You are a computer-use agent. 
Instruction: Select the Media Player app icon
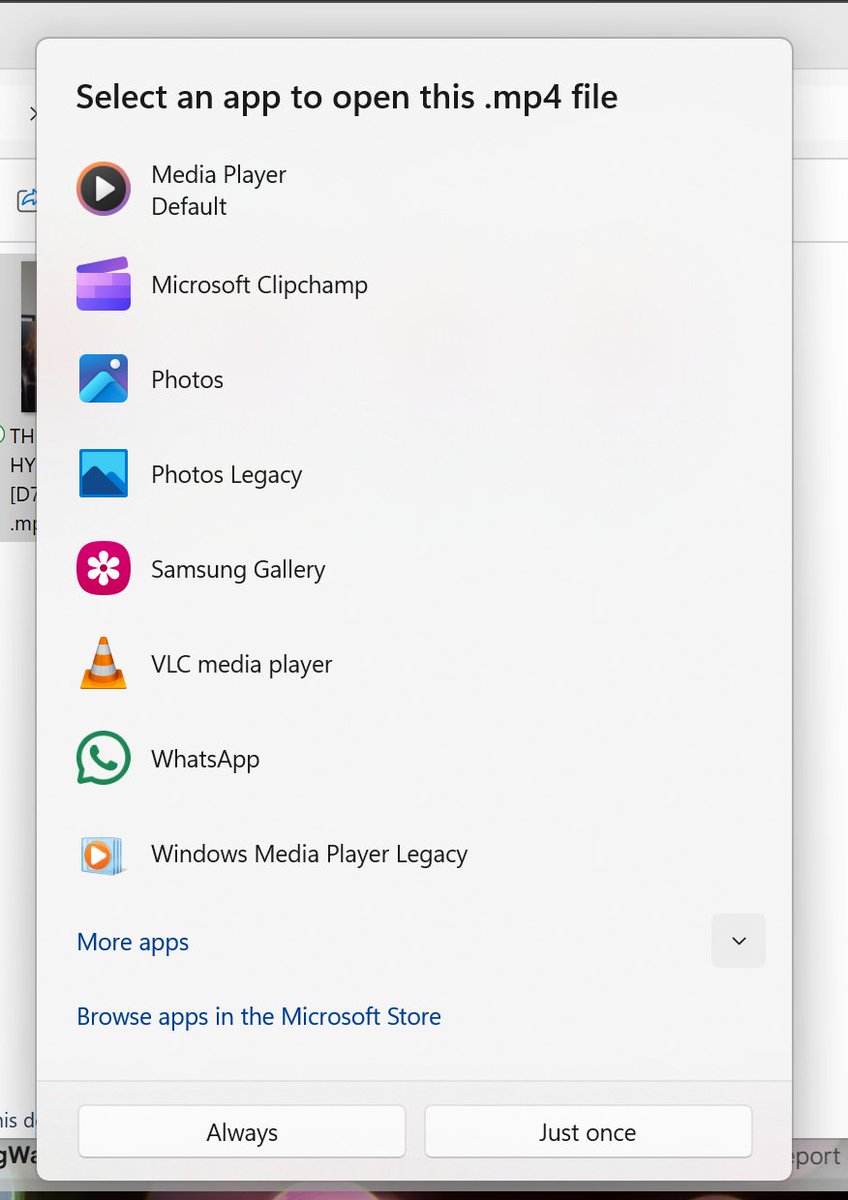(x=103, y=189)
